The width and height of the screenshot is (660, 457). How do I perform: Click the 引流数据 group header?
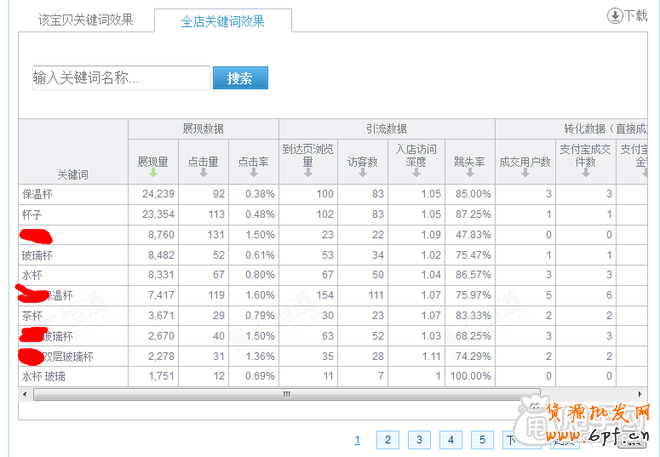[386, 129]
